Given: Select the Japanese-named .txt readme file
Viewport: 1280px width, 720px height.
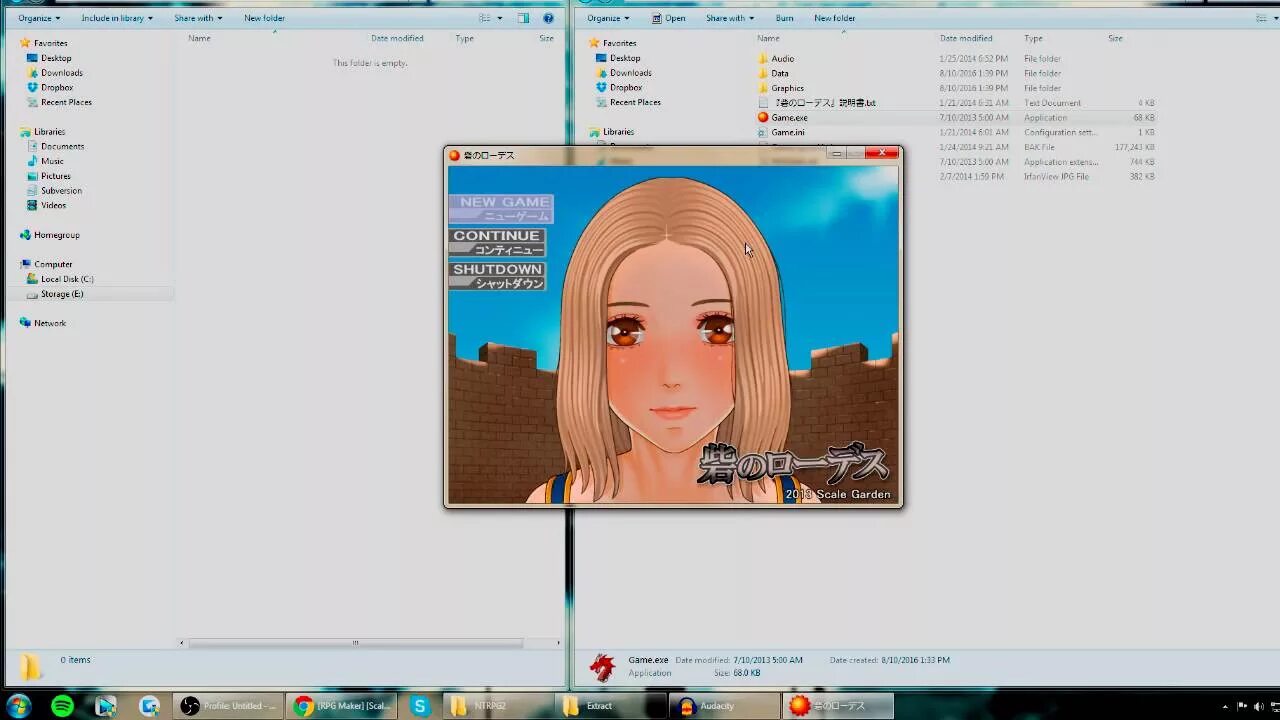Looking at the screenshot, I should coord(817,103).
